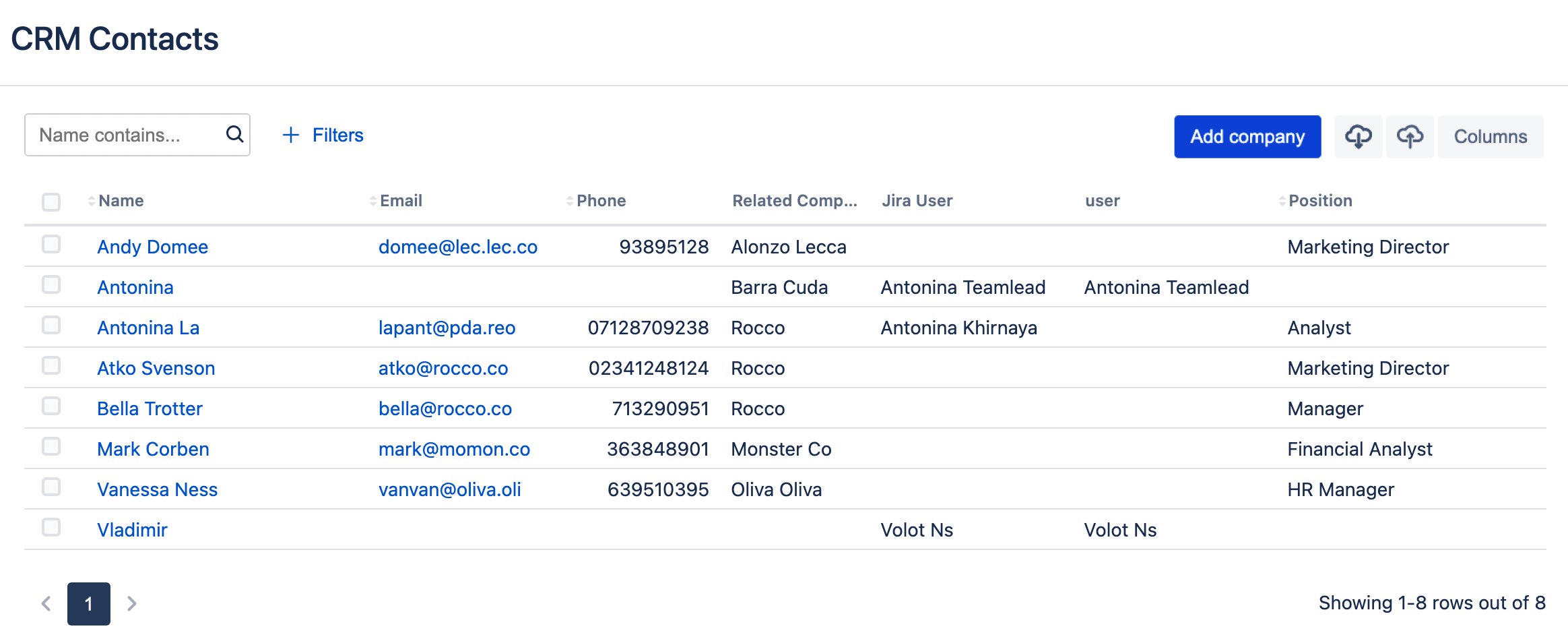Click the cloud upload icon
The width and height of the screenshot is (1568, 639).
(1409, 137)
